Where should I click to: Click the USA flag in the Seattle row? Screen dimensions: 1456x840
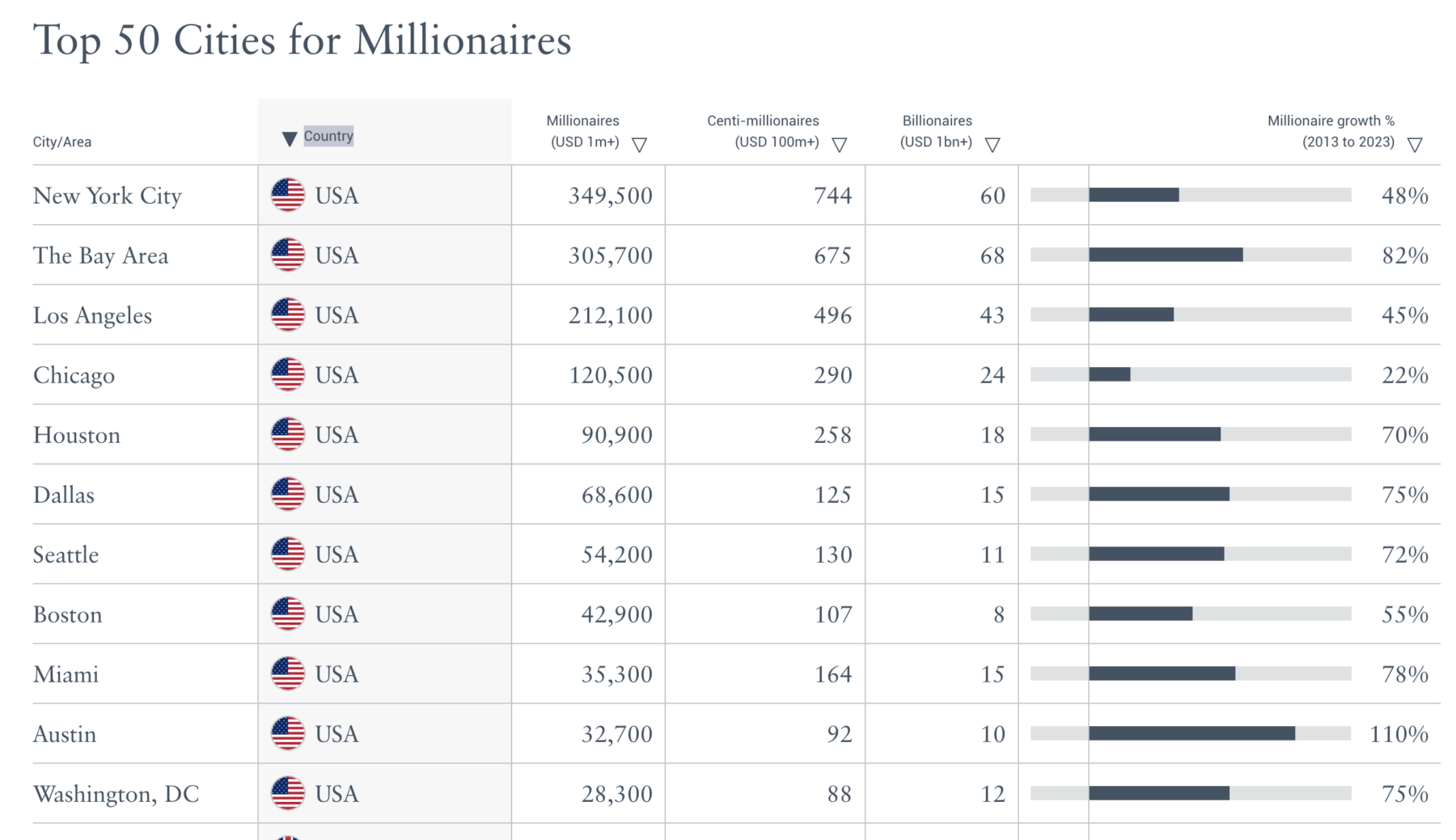[x=287, y=554]
